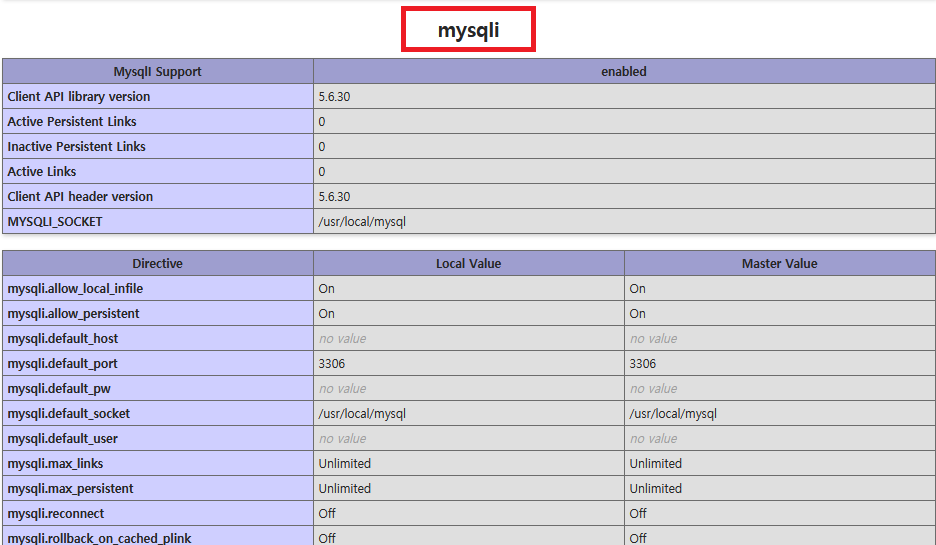Select 5.6.30 in Client API library version row
The width and height of the screenshot is (936, 545).
[334, 97]
